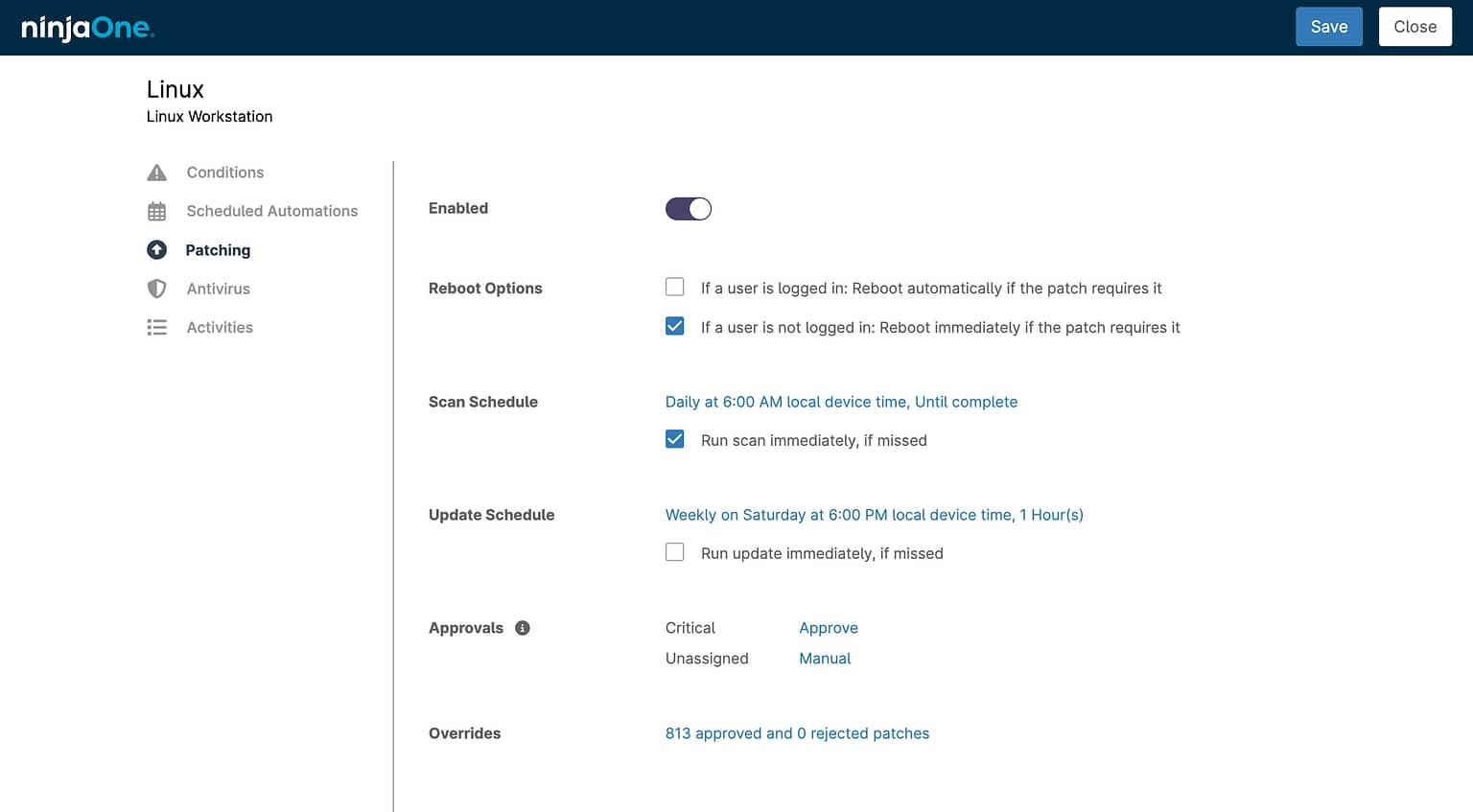
Task: Check reboot automatically when user logged in
Action: [675, 287]
